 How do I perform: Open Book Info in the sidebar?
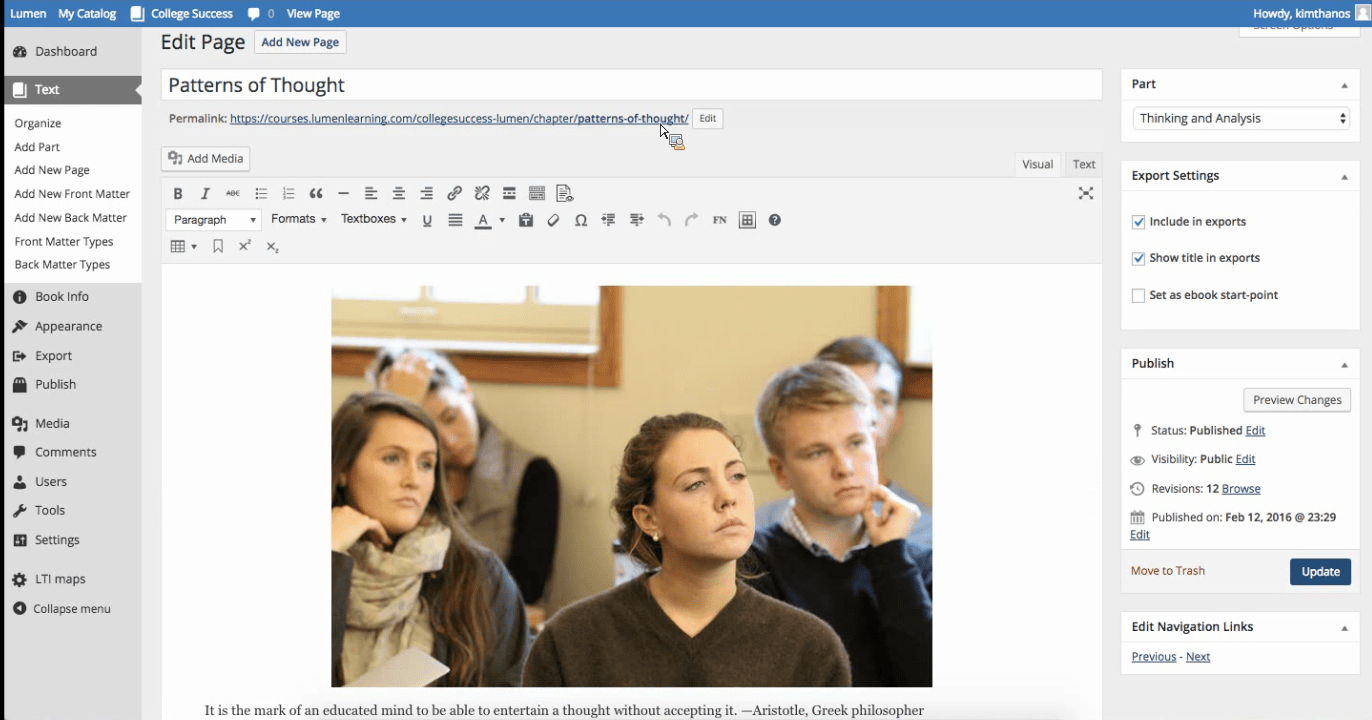pos(62,297)
